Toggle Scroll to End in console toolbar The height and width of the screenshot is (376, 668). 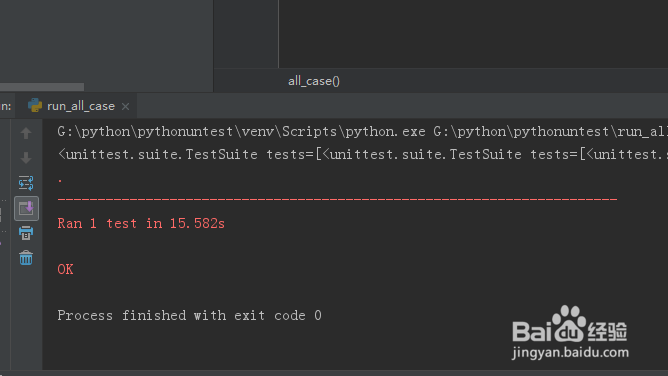click(26, 208)
